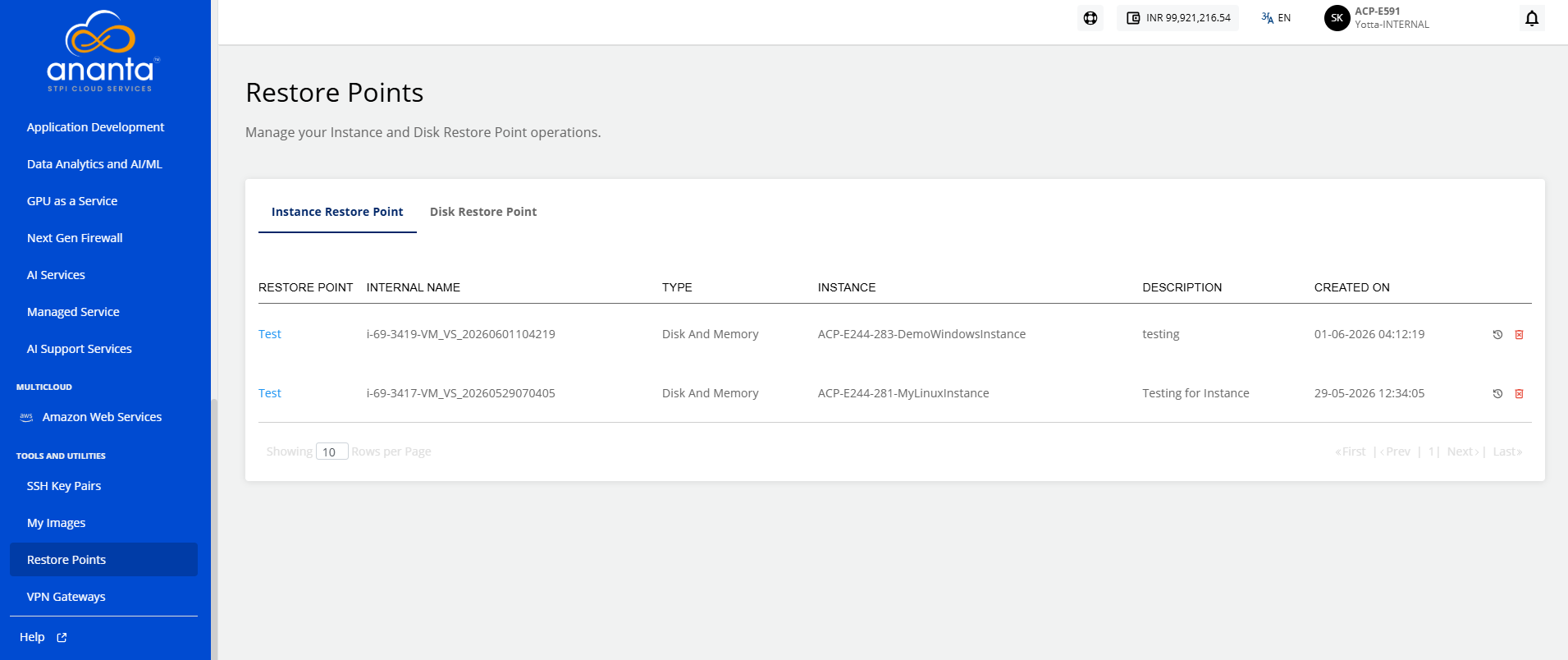Screen dimensions: 1568x660
Task: Open the Test restore point for MyLinuxInstance
Action: tap(270, 393)
